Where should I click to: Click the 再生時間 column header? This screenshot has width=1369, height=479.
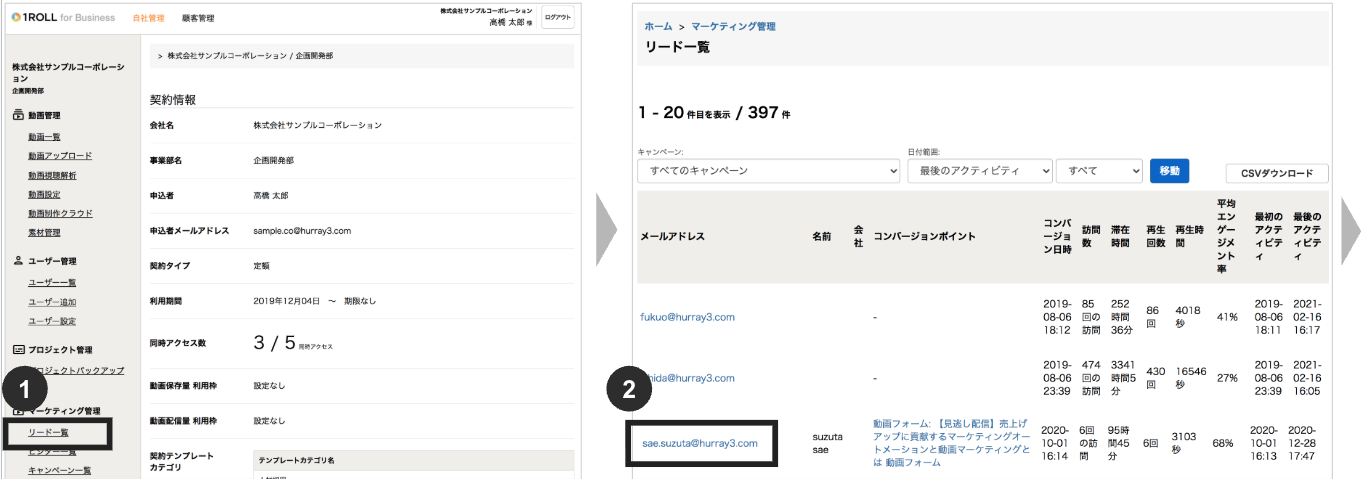tap(1190, 236)
